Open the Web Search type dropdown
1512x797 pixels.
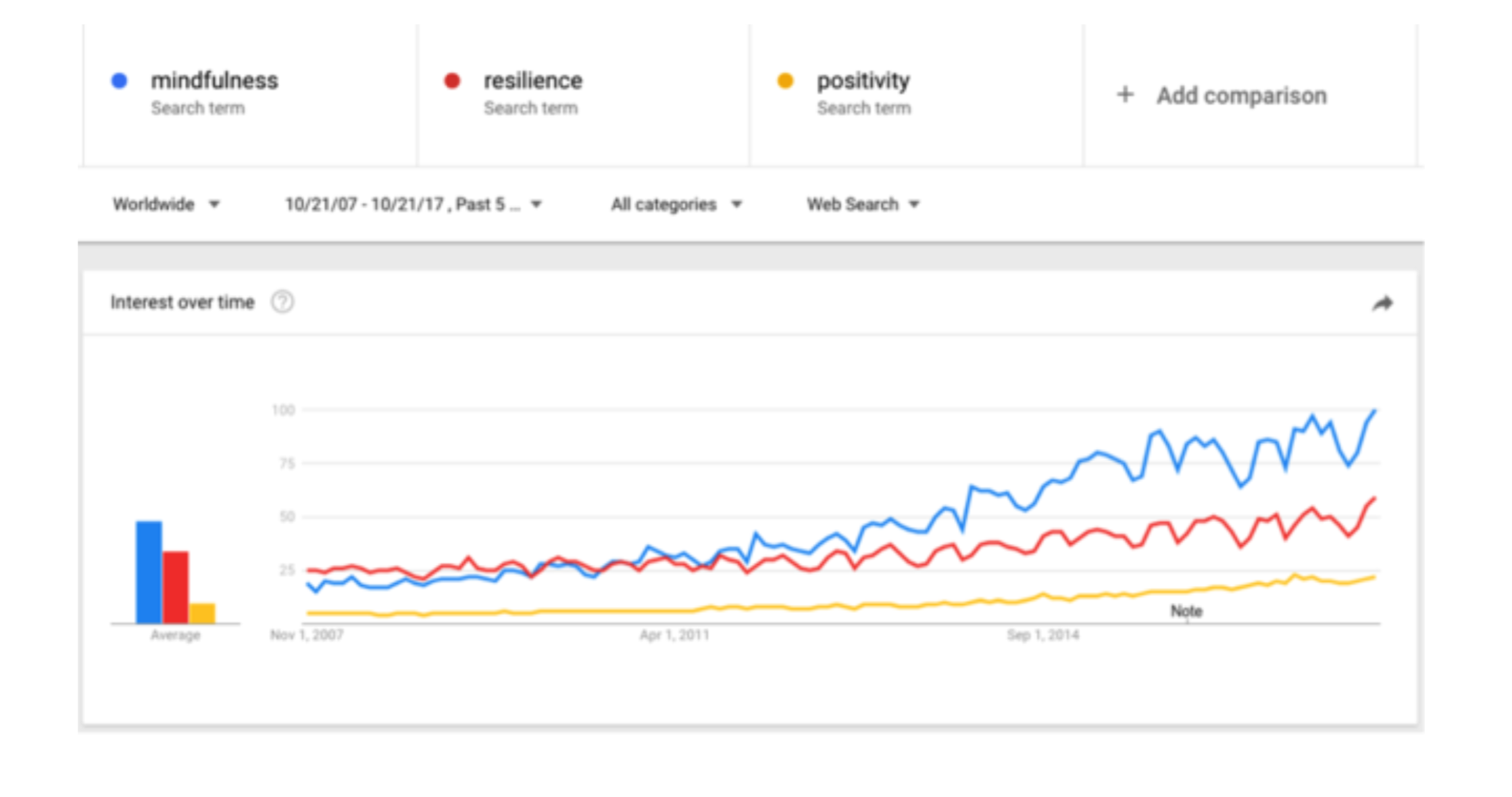[x=863, y=205]
